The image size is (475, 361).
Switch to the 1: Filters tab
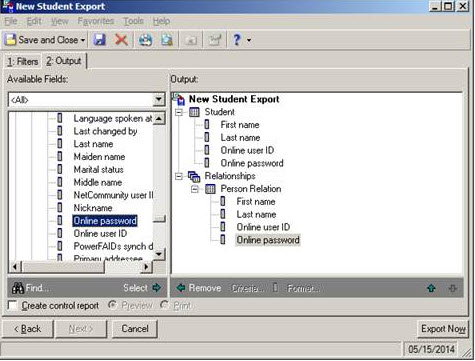[x=22, y=62]
